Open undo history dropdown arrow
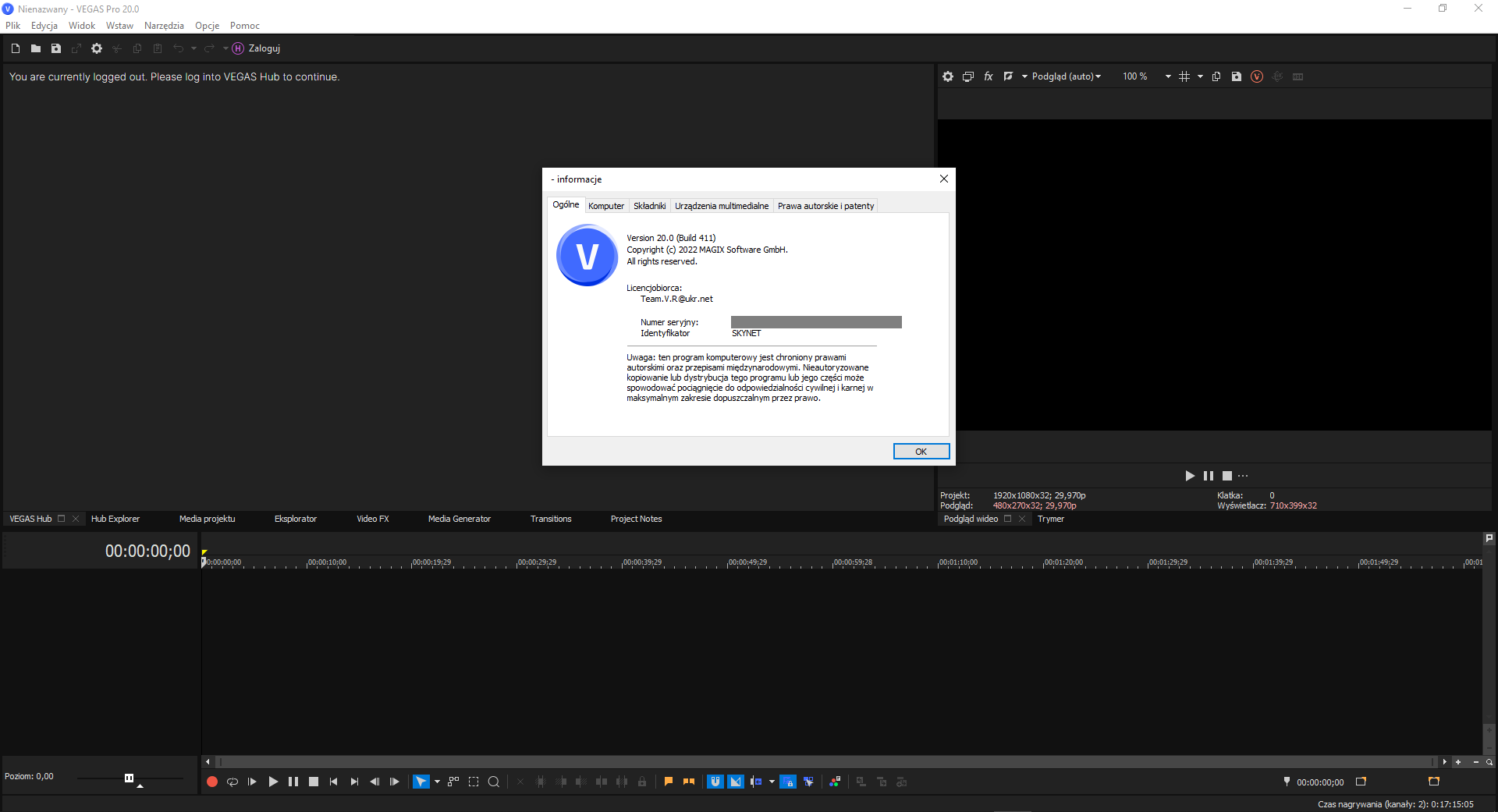This screenshot has width=1498, height=812. [193, 48]
